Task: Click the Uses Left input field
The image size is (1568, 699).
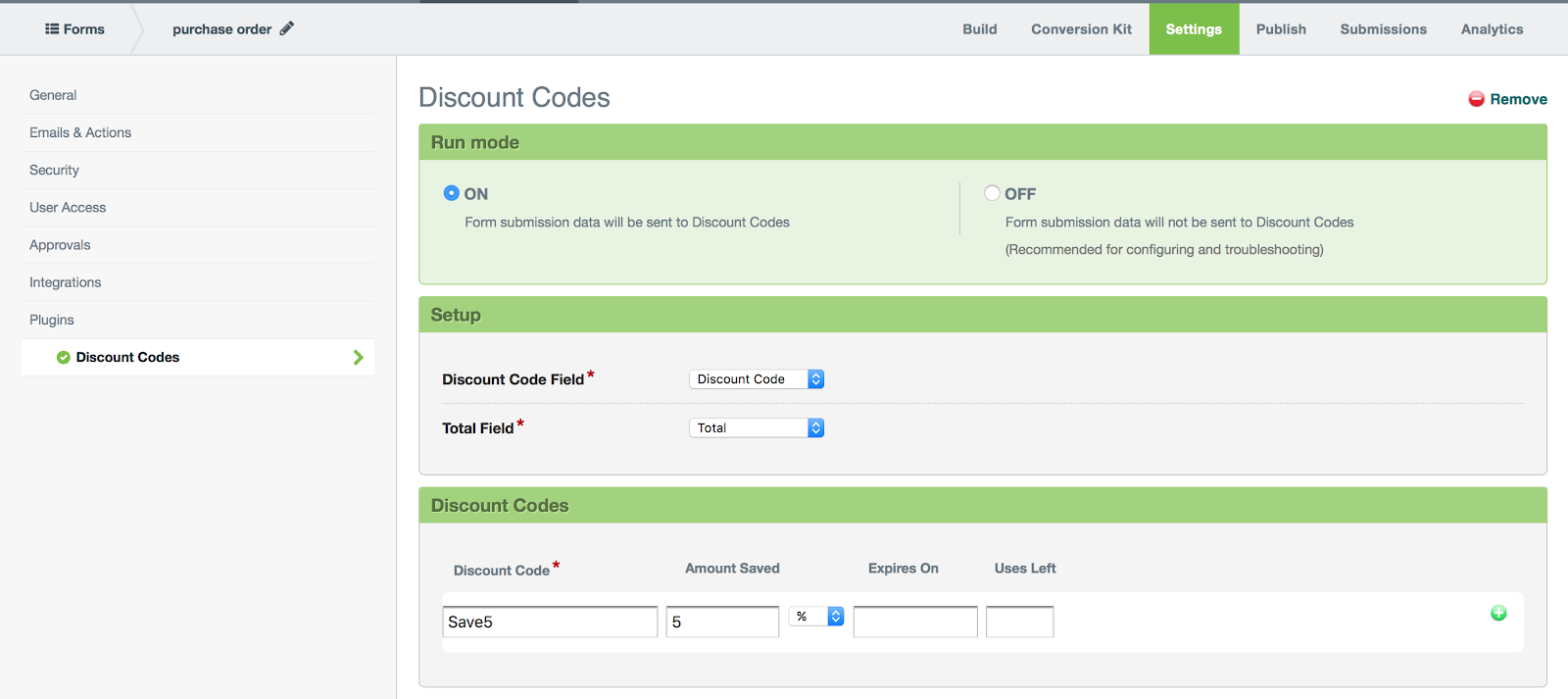Action: (1019, 622)
